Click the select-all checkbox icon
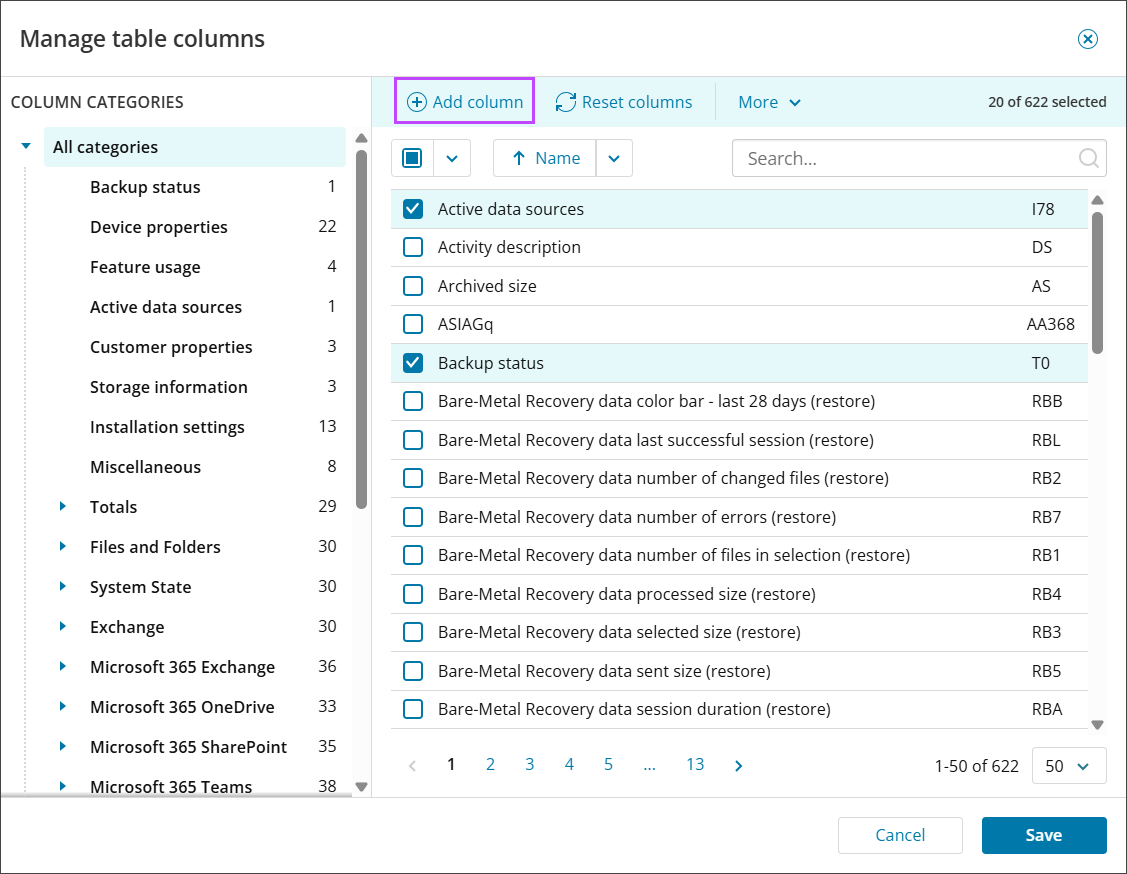The height and width of the screenshot is (874, 1127). pyautogui.click(x=412, y=158)
